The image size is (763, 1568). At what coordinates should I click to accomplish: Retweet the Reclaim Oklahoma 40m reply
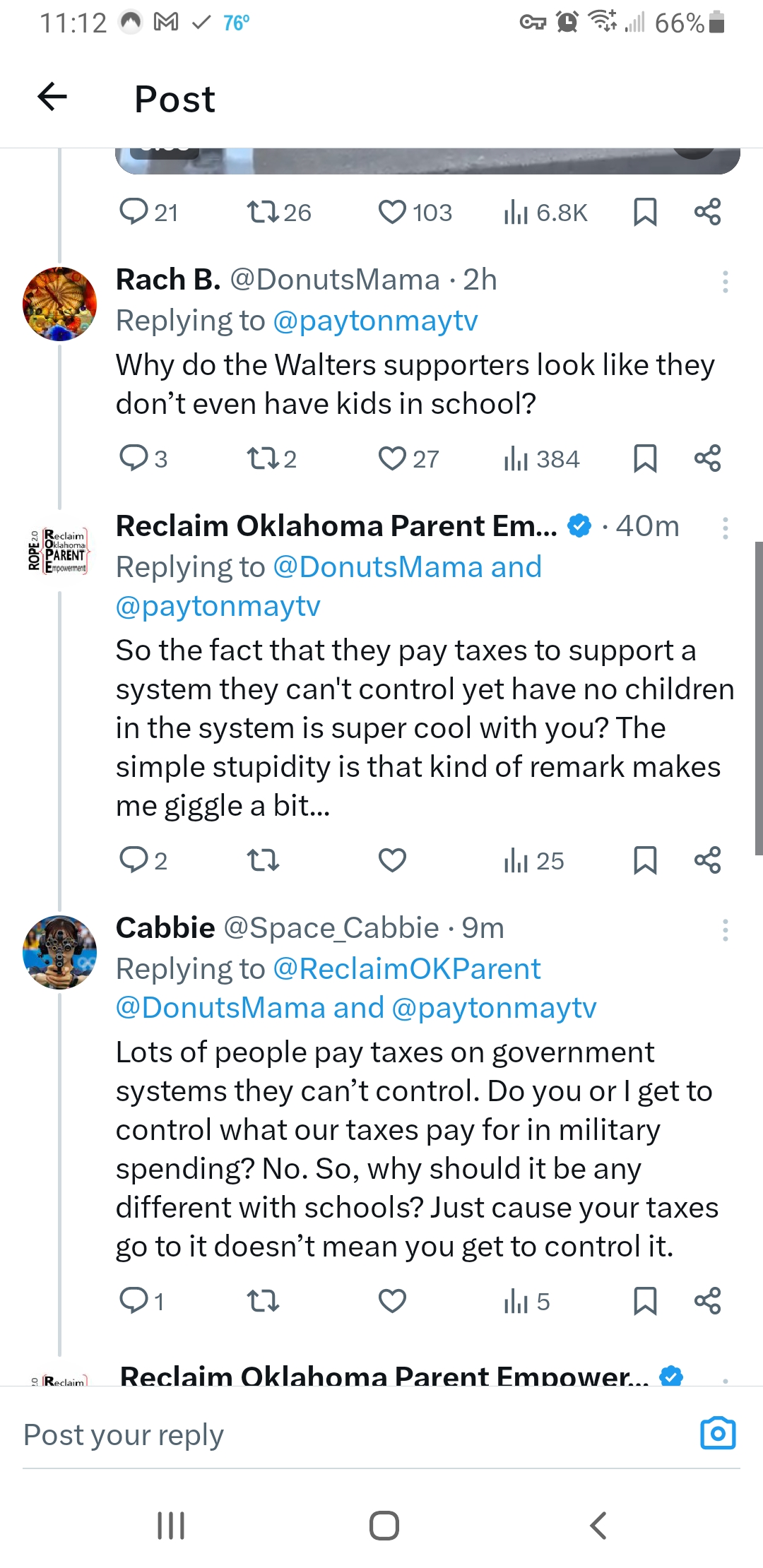pos(263,860)
